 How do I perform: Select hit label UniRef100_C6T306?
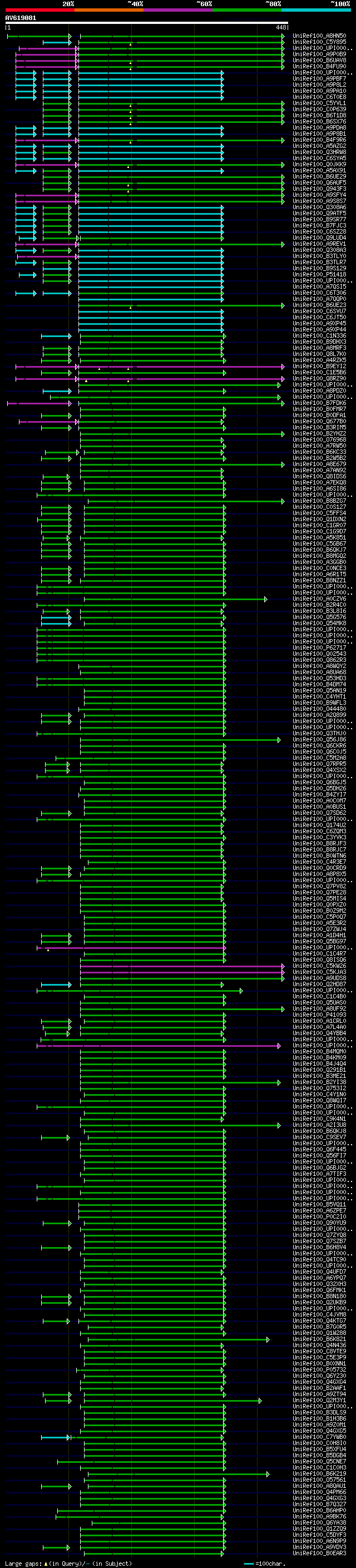(x=319, y=293)
